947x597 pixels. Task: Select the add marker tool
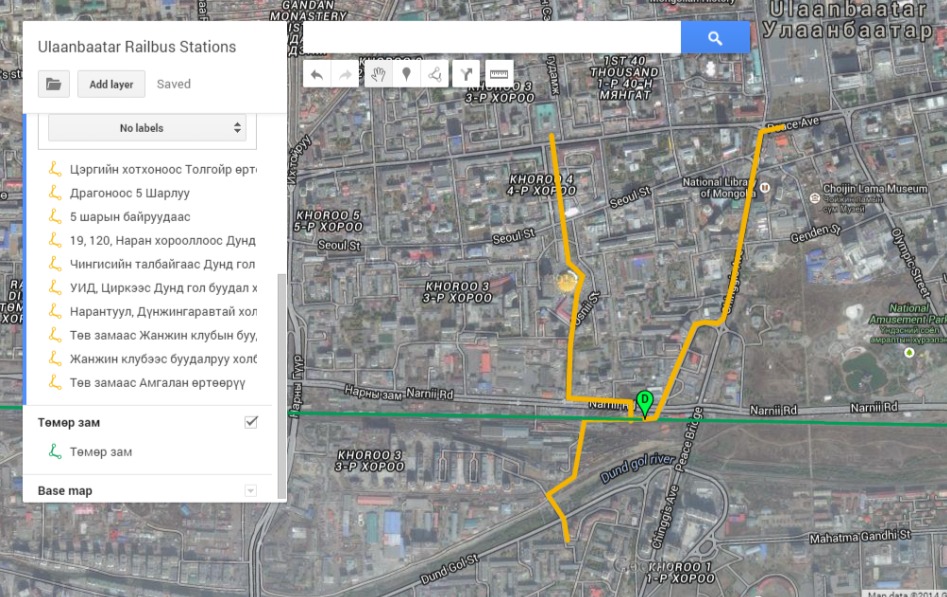tap(406, 74)
